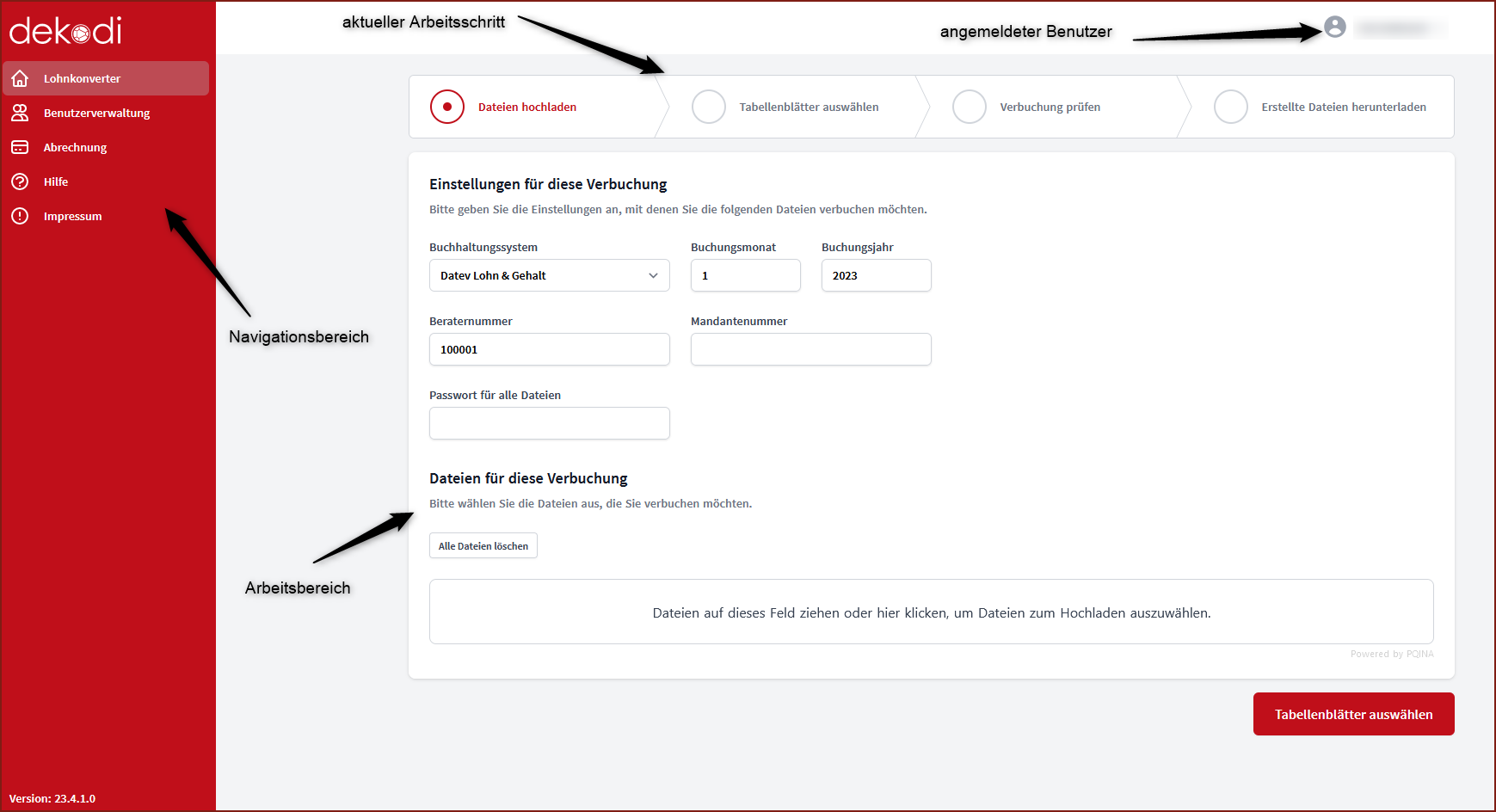Click the Powered by PQINA link
The image size is (1496, 812).
[1392, 654]
